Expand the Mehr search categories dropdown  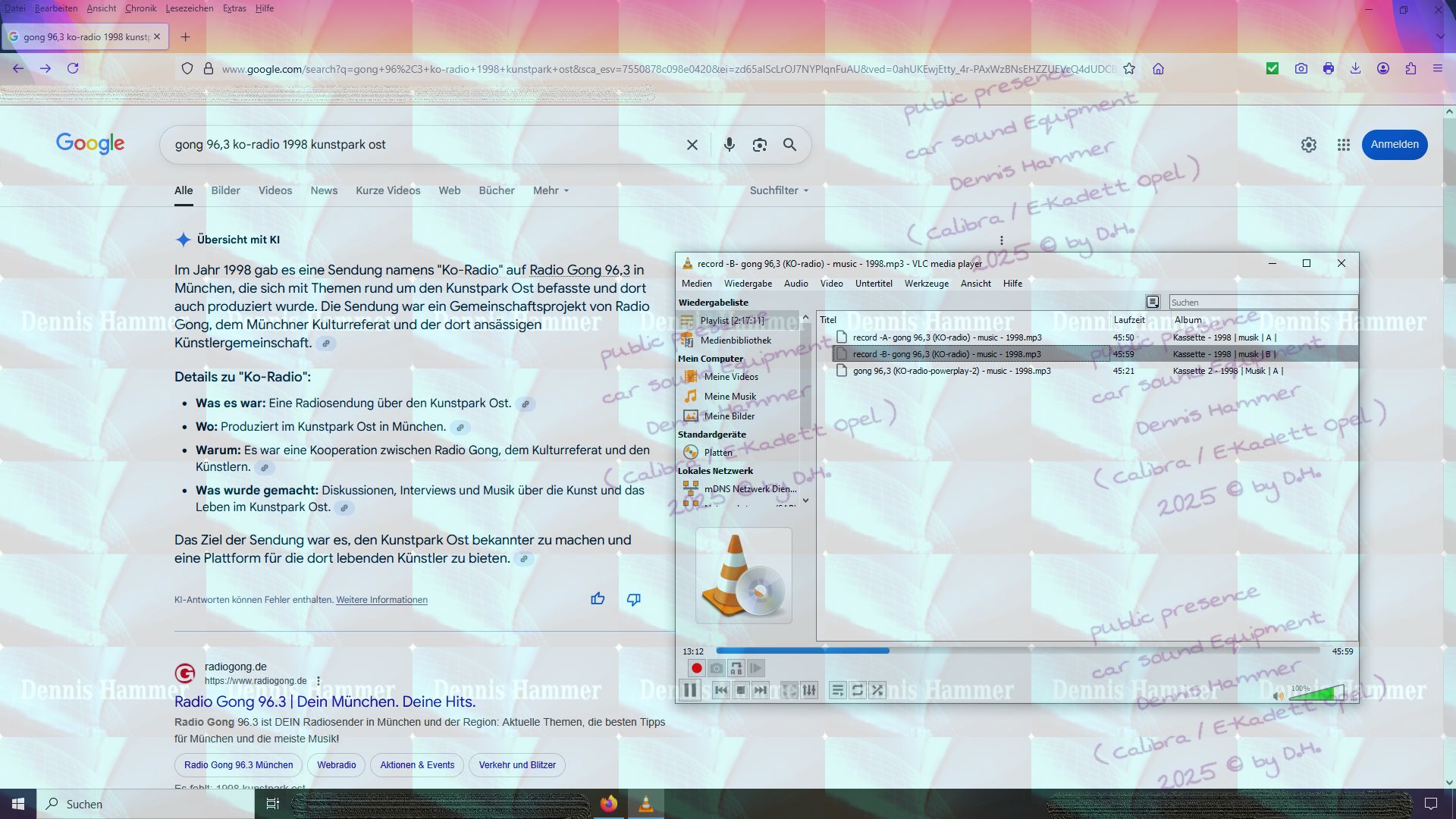[551, 190]
